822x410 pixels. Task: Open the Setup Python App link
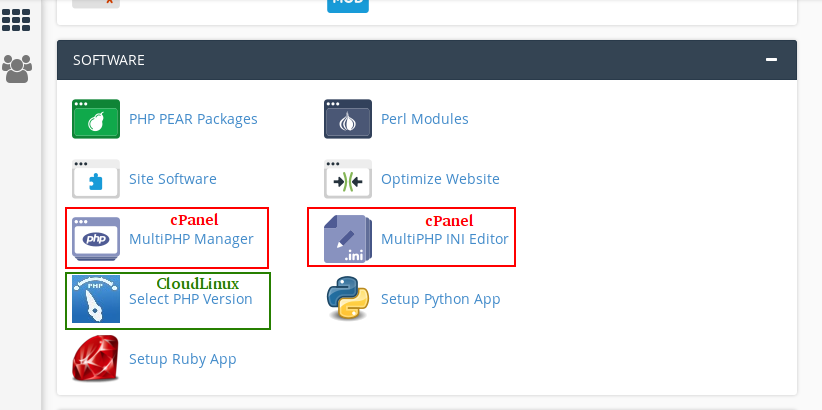point(440,299)
